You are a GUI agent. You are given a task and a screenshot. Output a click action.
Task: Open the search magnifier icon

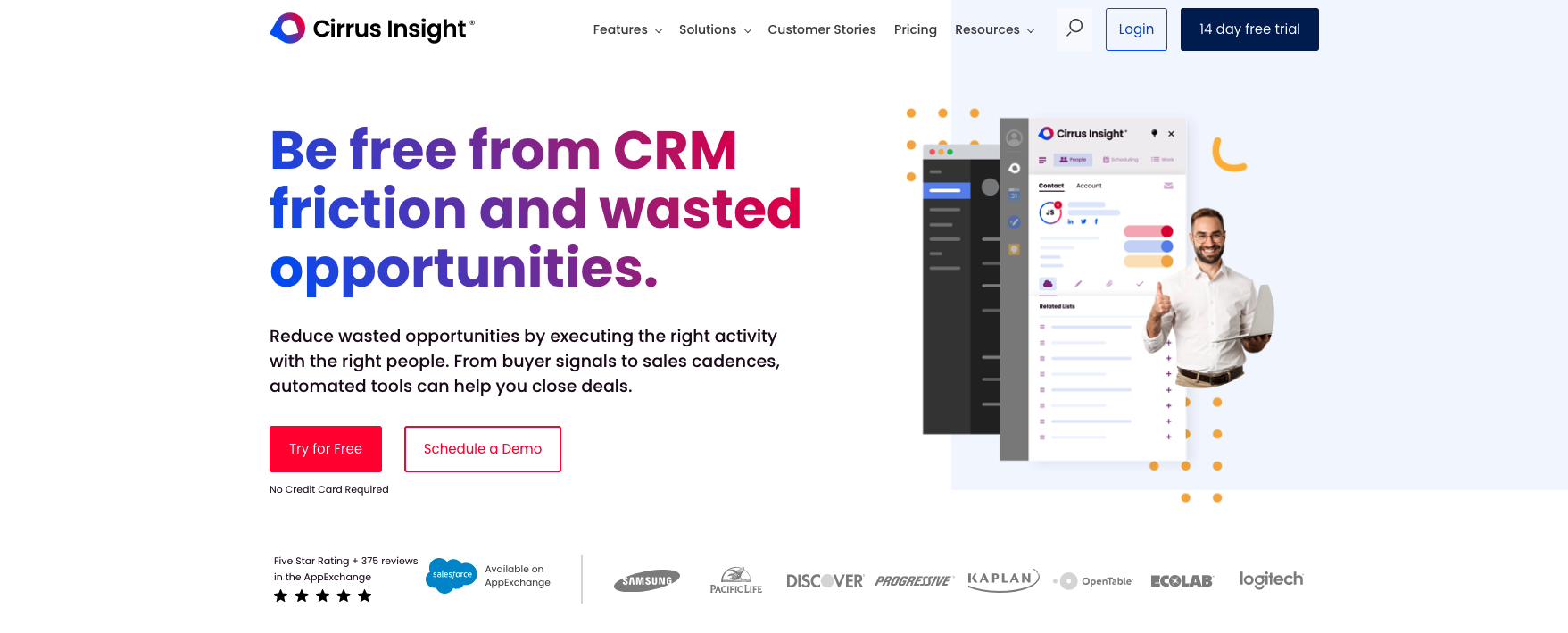point(1074,29)
